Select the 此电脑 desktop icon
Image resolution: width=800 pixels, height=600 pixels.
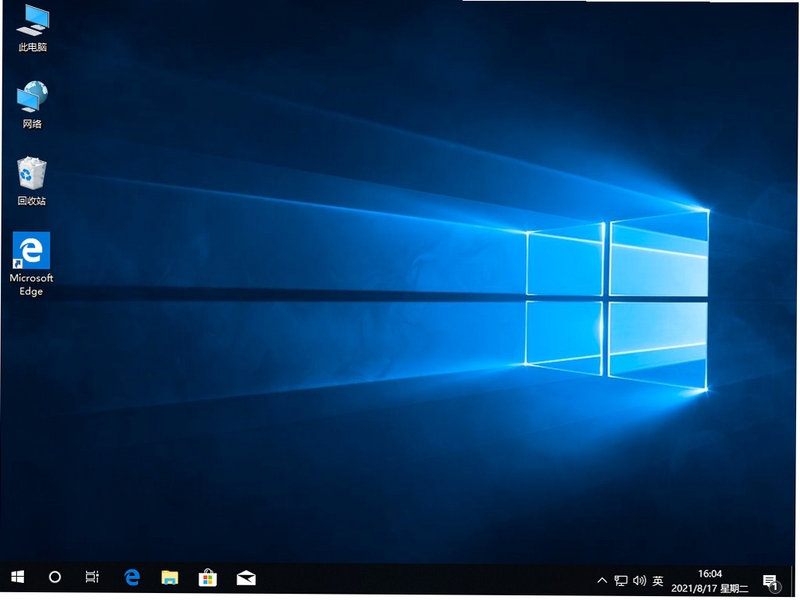pos(32,29)
